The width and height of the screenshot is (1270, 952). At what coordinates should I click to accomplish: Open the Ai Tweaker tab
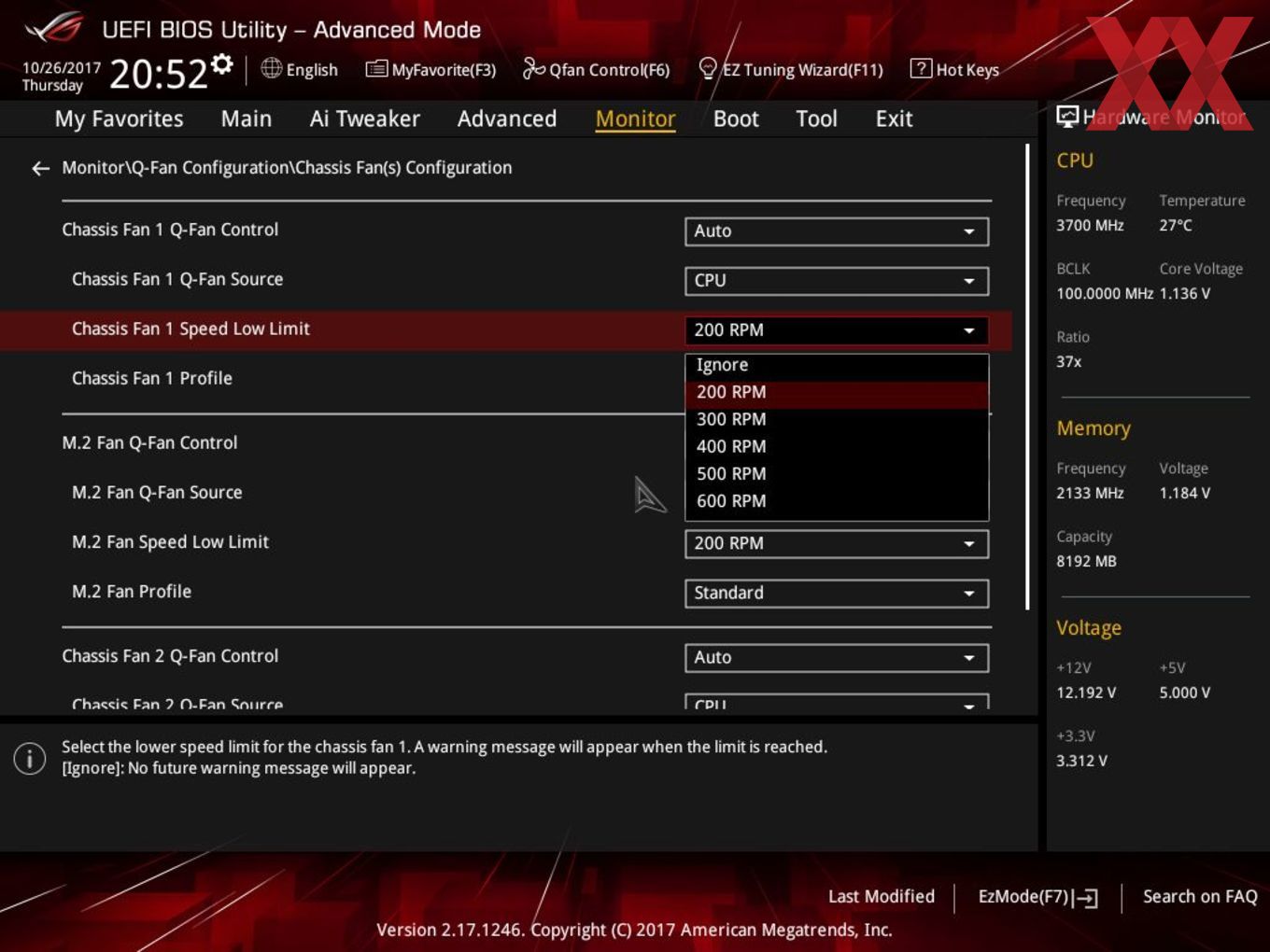click(365, 119)
